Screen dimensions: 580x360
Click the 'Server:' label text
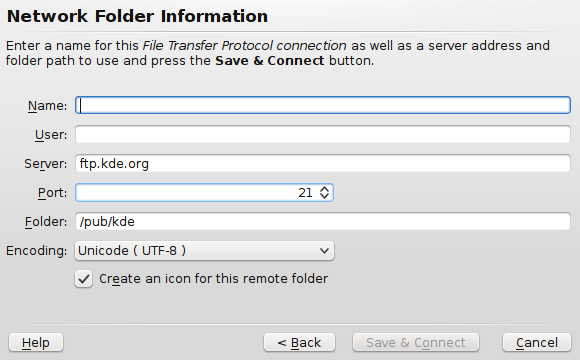coord(46,164)
